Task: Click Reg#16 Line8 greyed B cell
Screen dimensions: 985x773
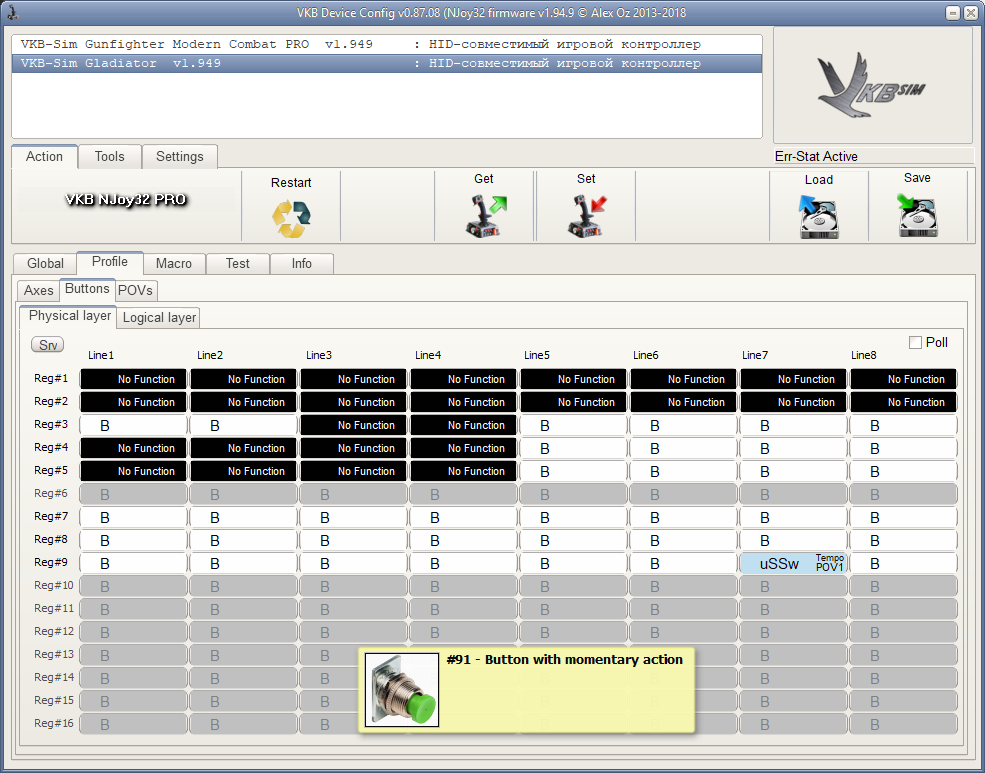Action: pos(903,724)
